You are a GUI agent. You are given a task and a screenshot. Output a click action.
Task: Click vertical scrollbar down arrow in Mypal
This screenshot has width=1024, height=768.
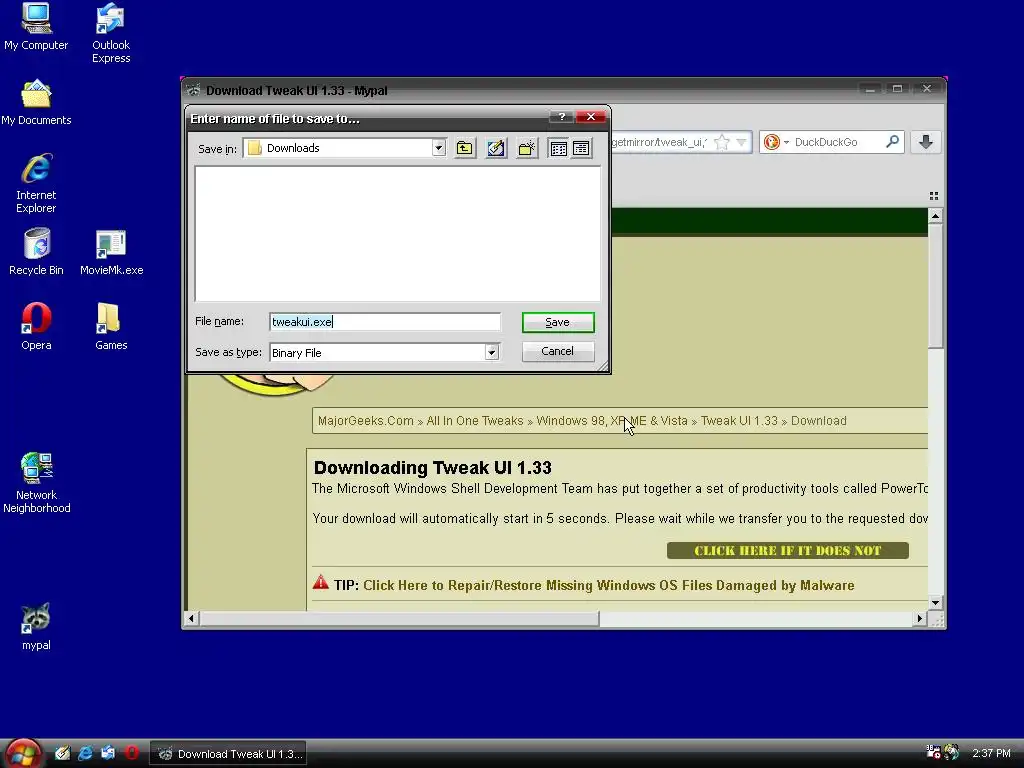point(935,602)
